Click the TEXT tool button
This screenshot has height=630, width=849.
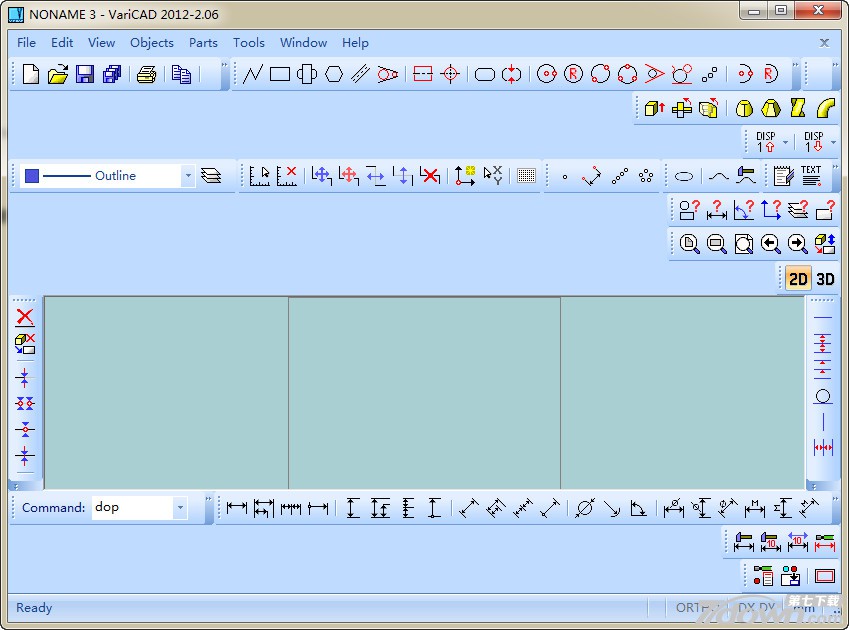click(x=811, y=176)
